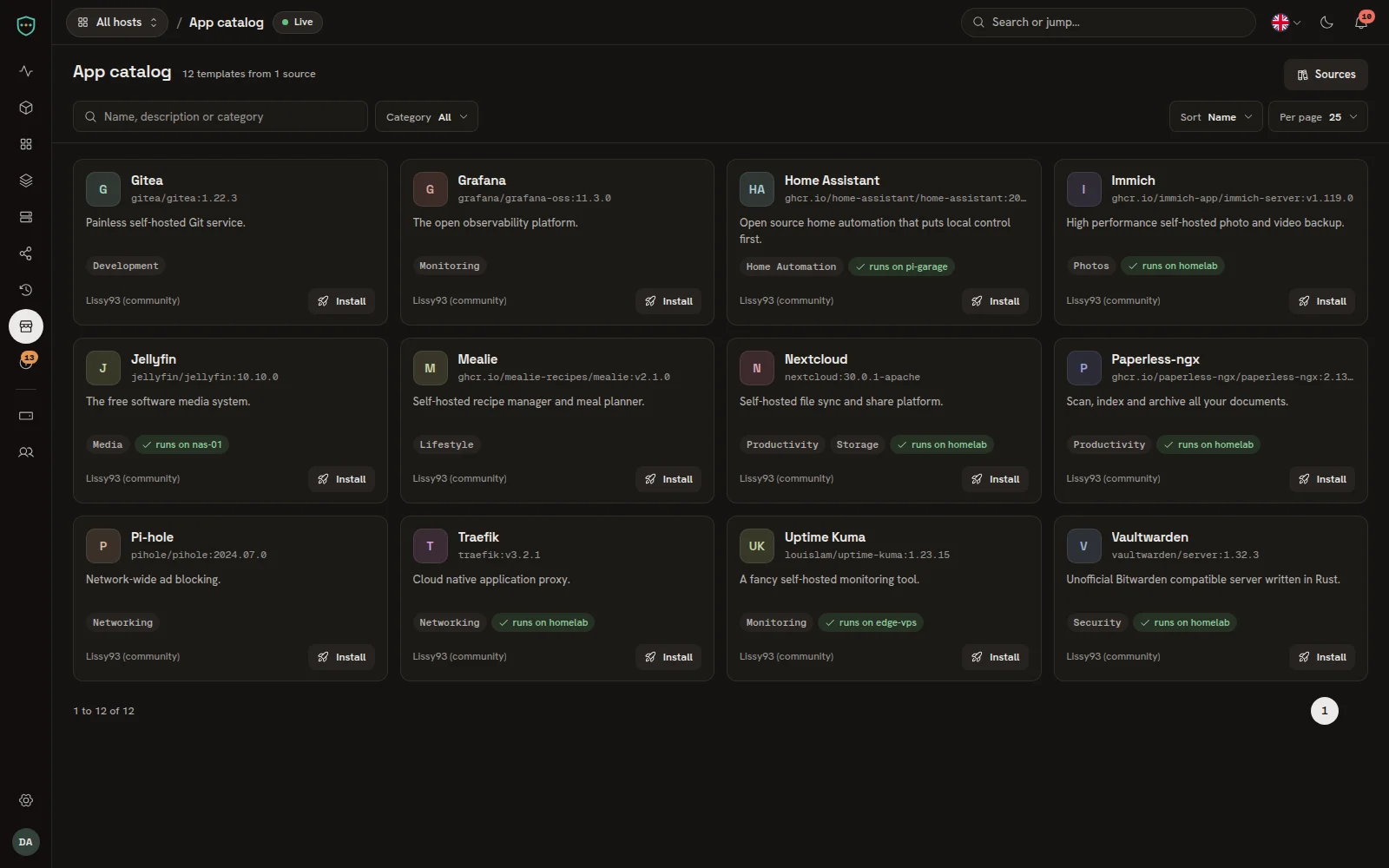The height and width of the screenshot is (868, 1389).
Task: Open the containers cube icon in sidebar
Action: 26,108
